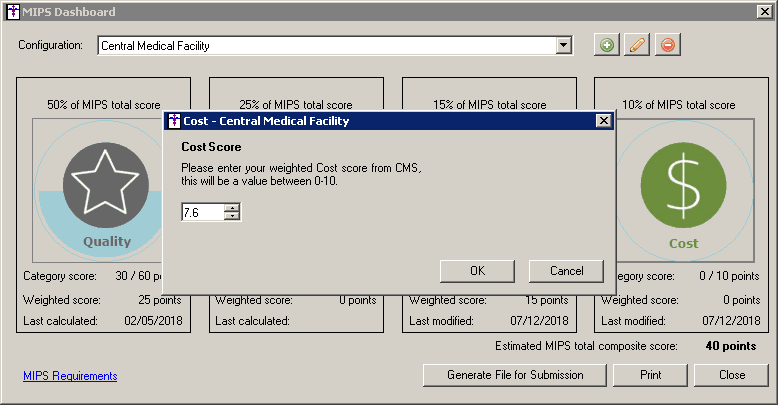Cancel the Cost score dialog
The width and height of the screenshot is (778, 405).
[x=565, y=271]
